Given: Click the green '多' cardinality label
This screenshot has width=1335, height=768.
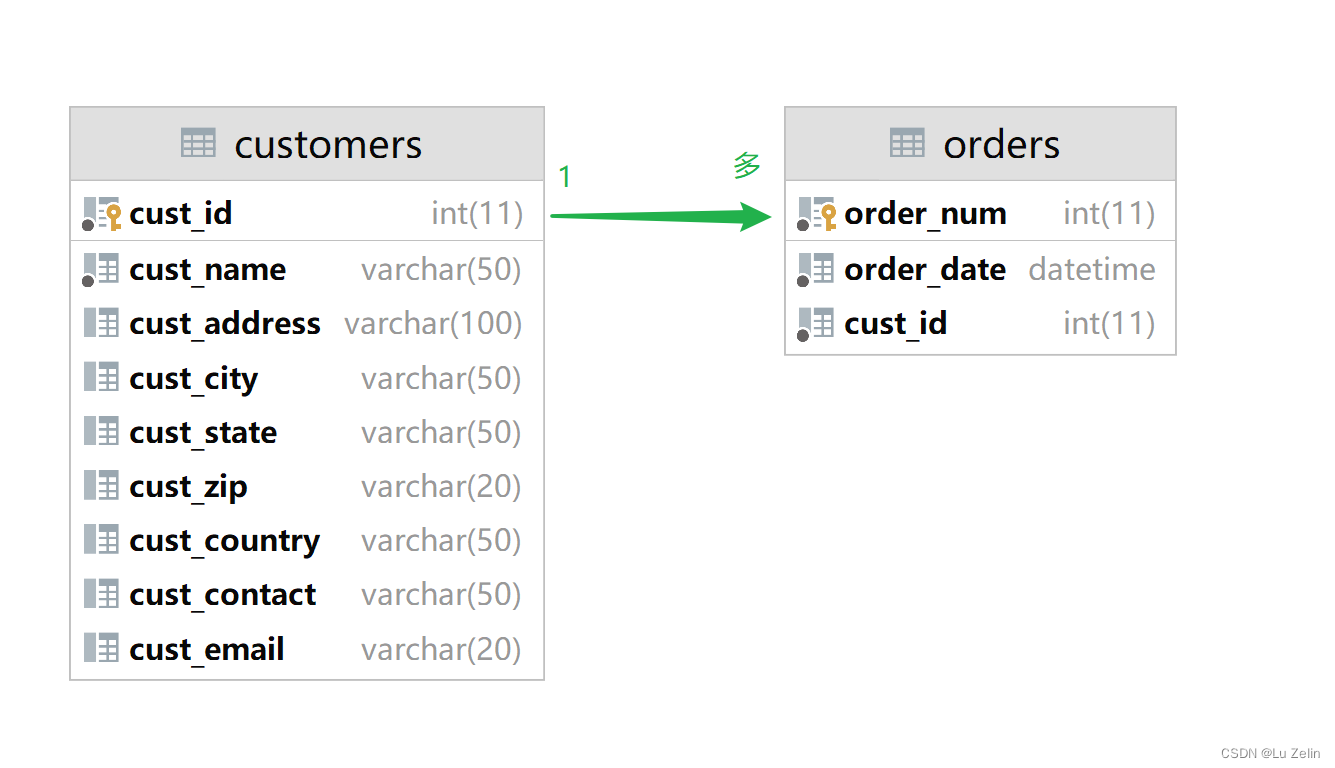Looking at the screenshot, I should coord(747,165).
